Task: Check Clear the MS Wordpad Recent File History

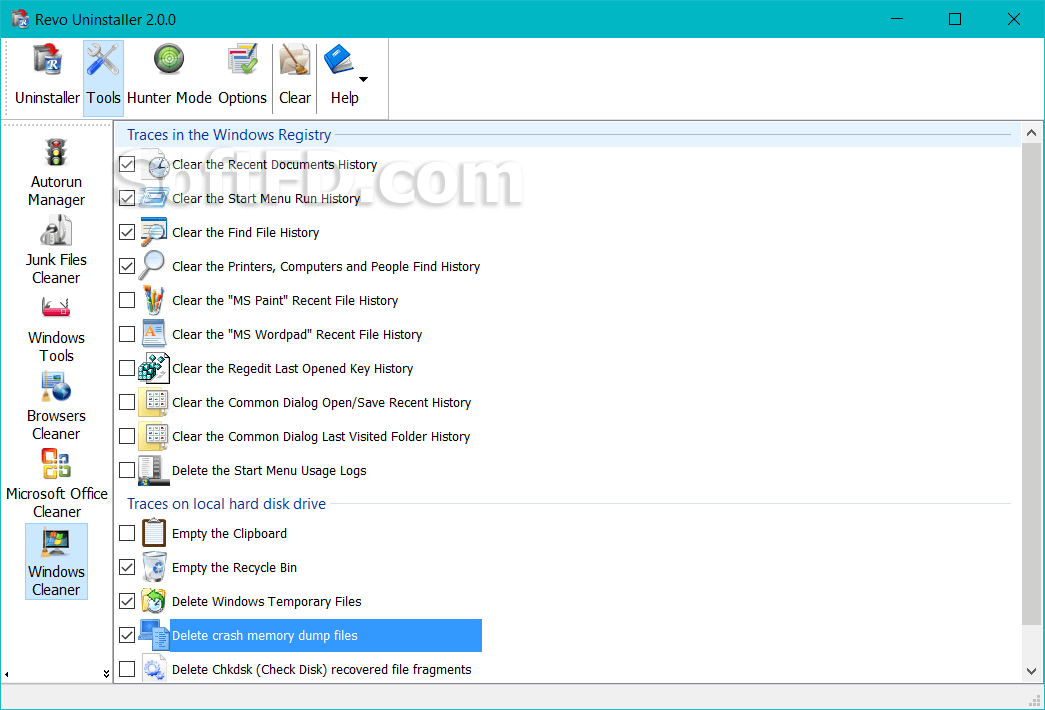Action: pos(127,334)
